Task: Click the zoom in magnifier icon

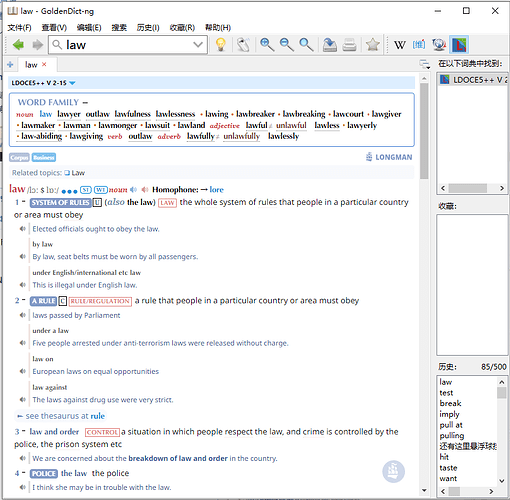Action: pyautogui.click(x=267, y=45)
